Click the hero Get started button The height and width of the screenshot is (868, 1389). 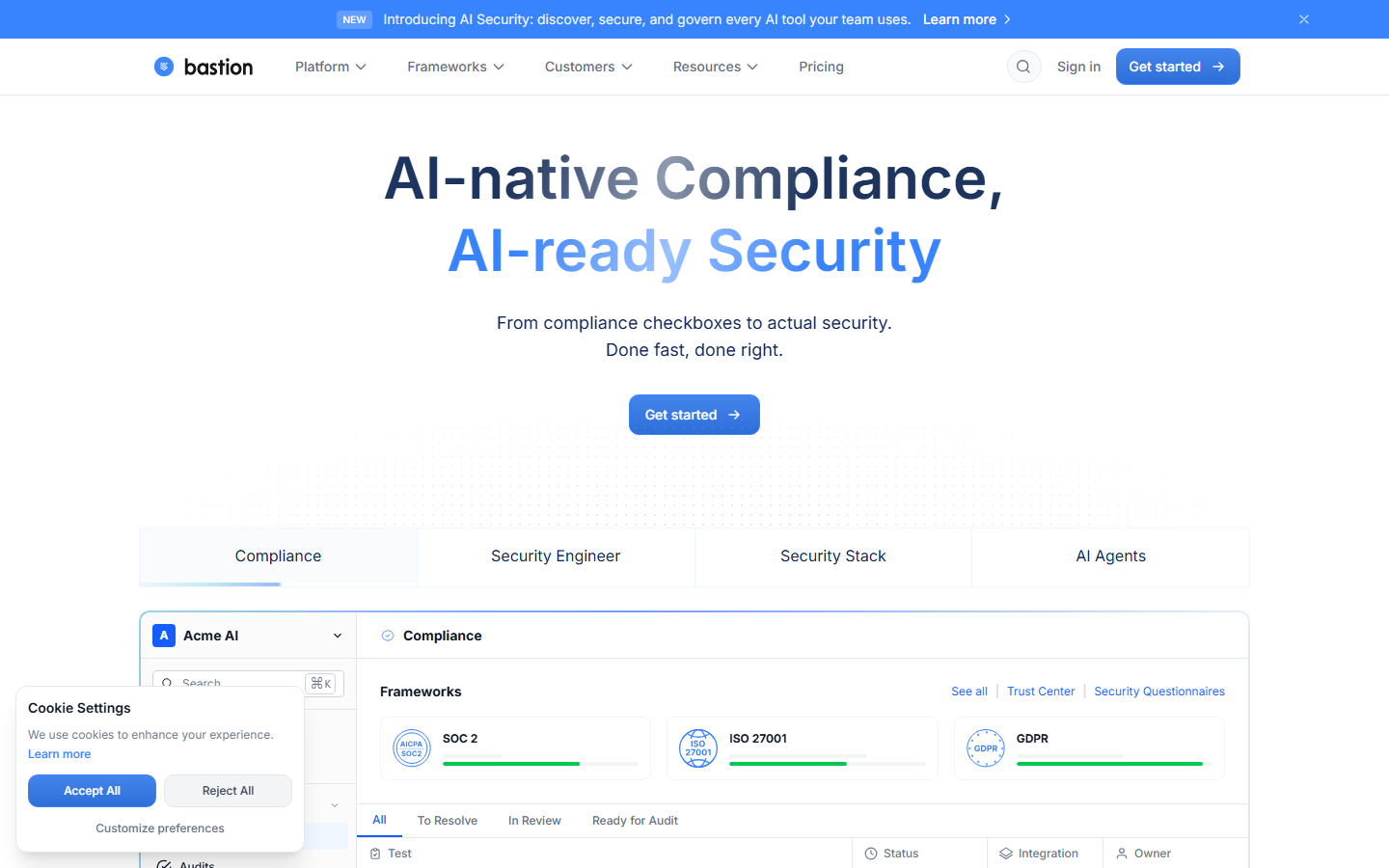pos(694,415)
